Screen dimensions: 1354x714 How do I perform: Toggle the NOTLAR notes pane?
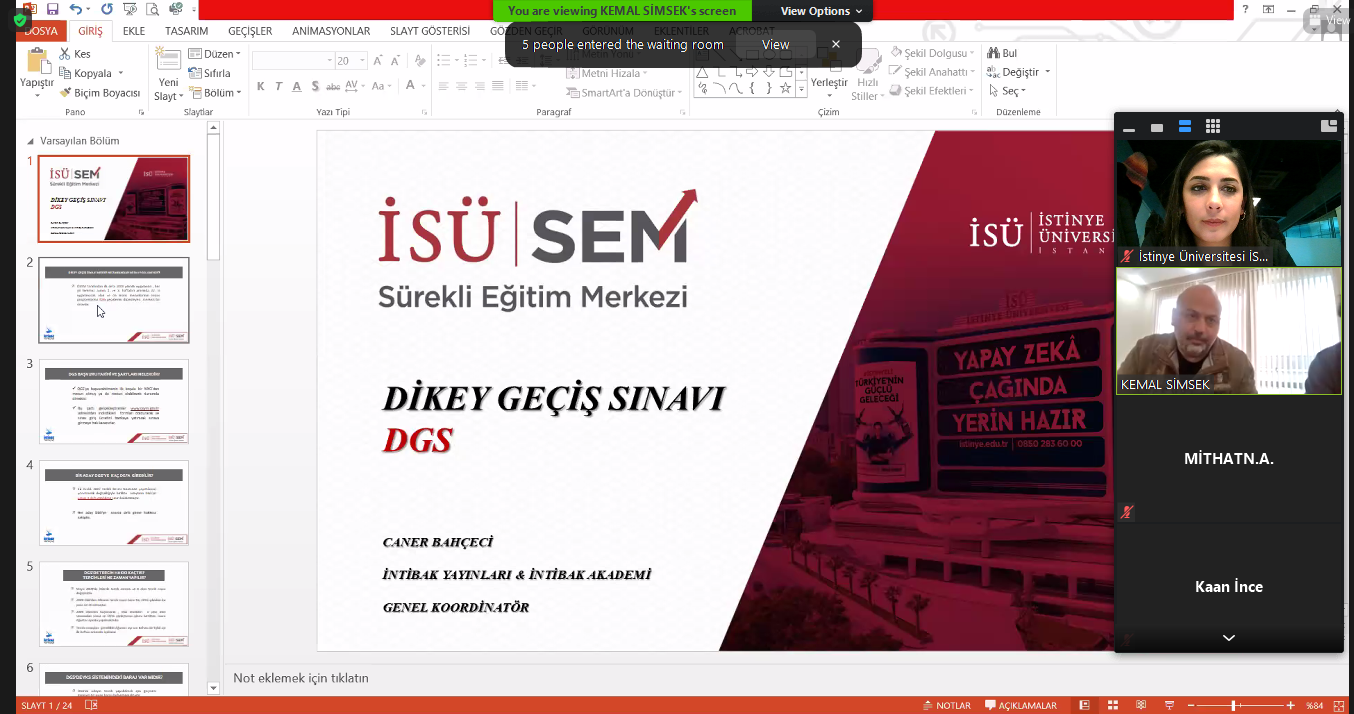pyautogui.click(x=946, y=705)
